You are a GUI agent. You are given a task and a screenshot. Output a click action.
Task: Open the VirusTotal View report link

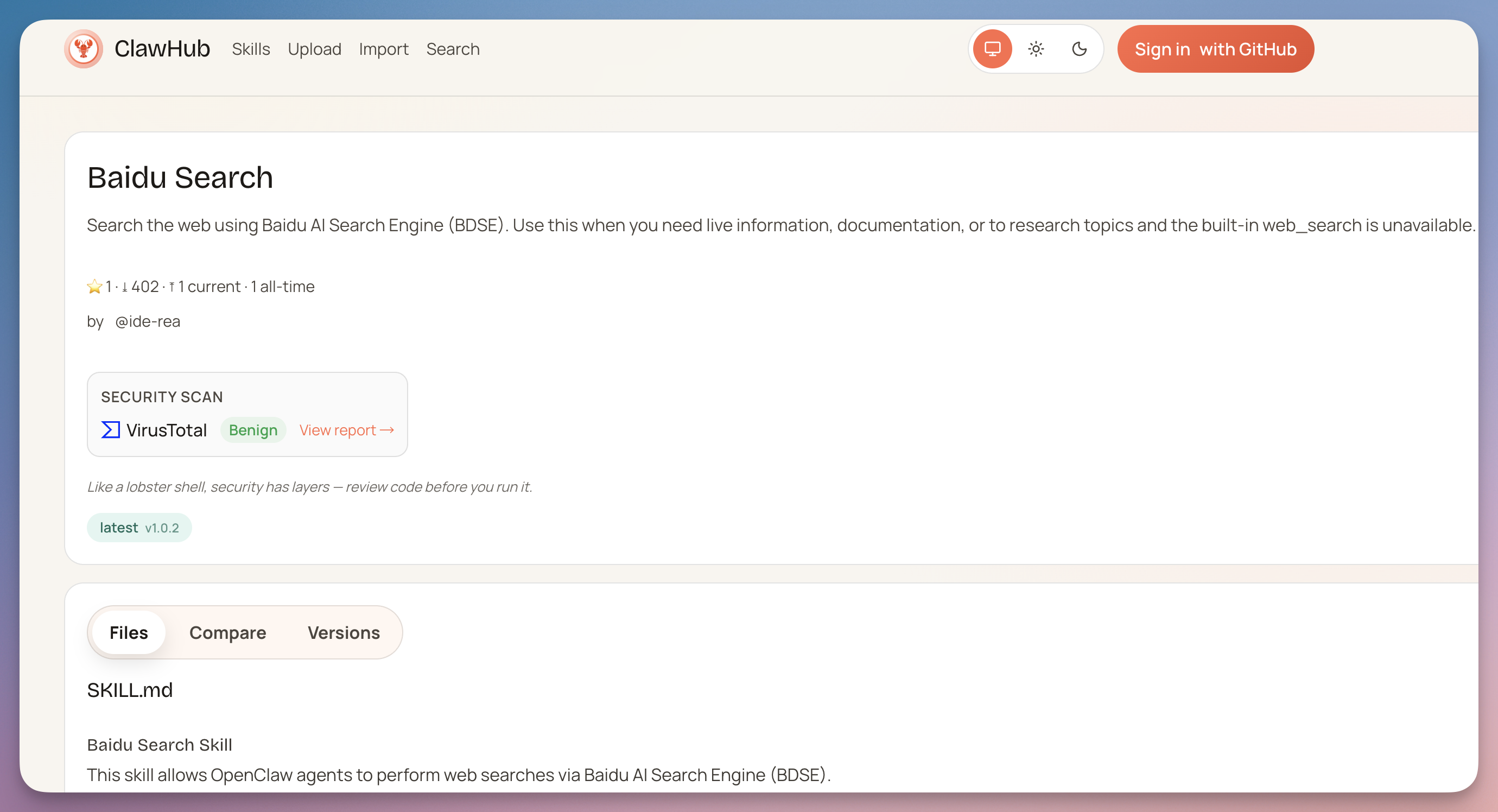347,430
